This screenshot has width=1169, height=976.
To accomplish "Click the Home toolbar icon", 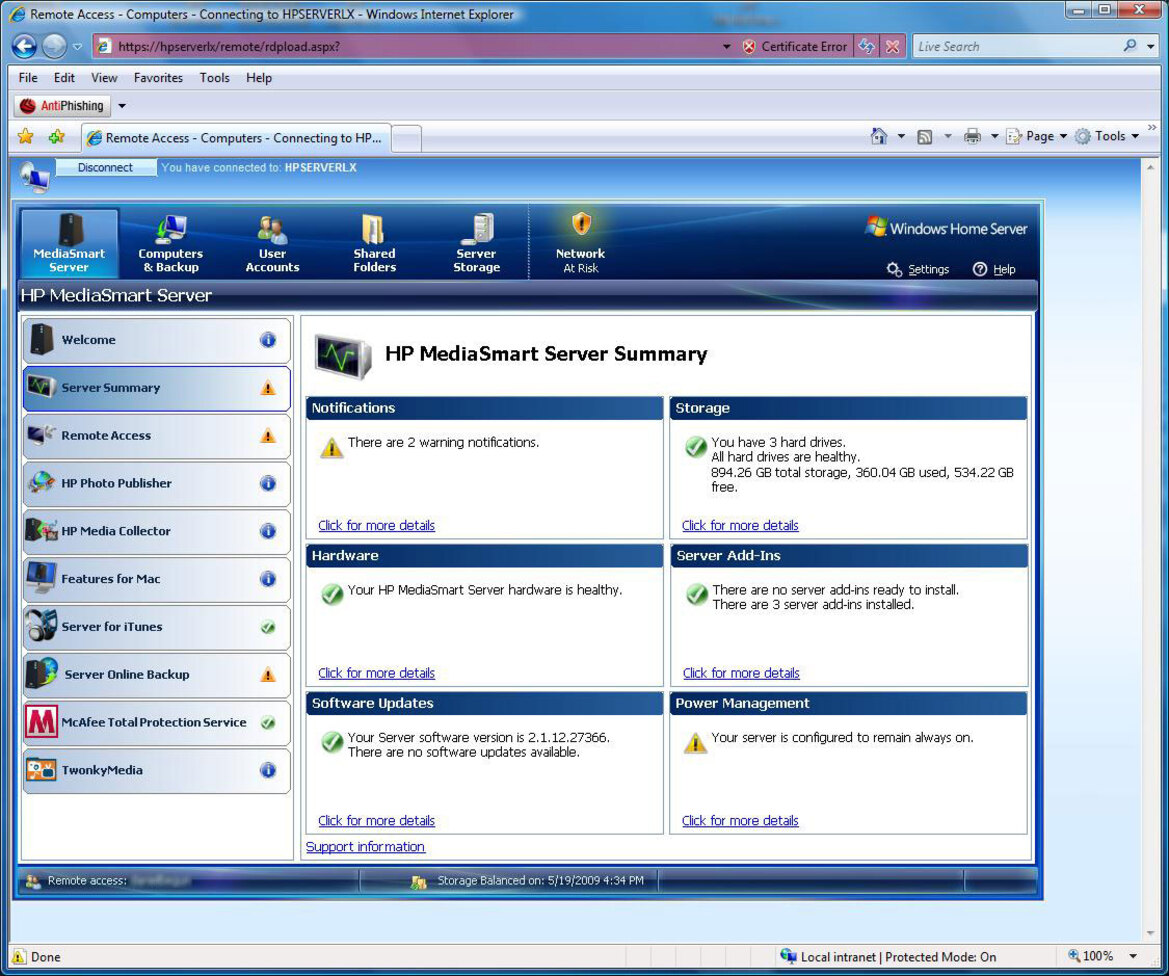I will click(x=879, y=136).
